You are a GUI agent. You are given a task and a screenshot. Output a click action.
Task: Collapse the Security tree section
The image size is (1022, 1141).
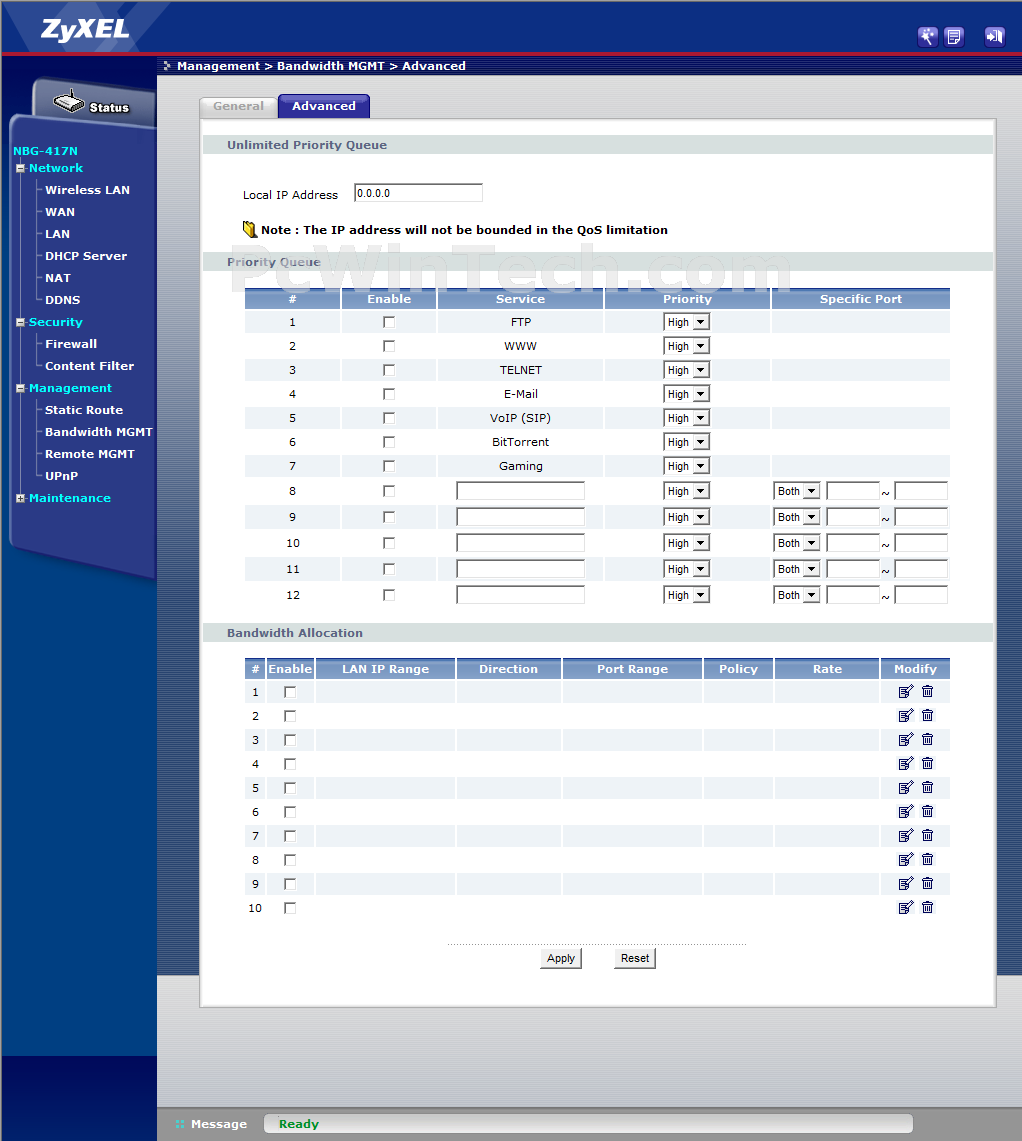pos(20,322)
